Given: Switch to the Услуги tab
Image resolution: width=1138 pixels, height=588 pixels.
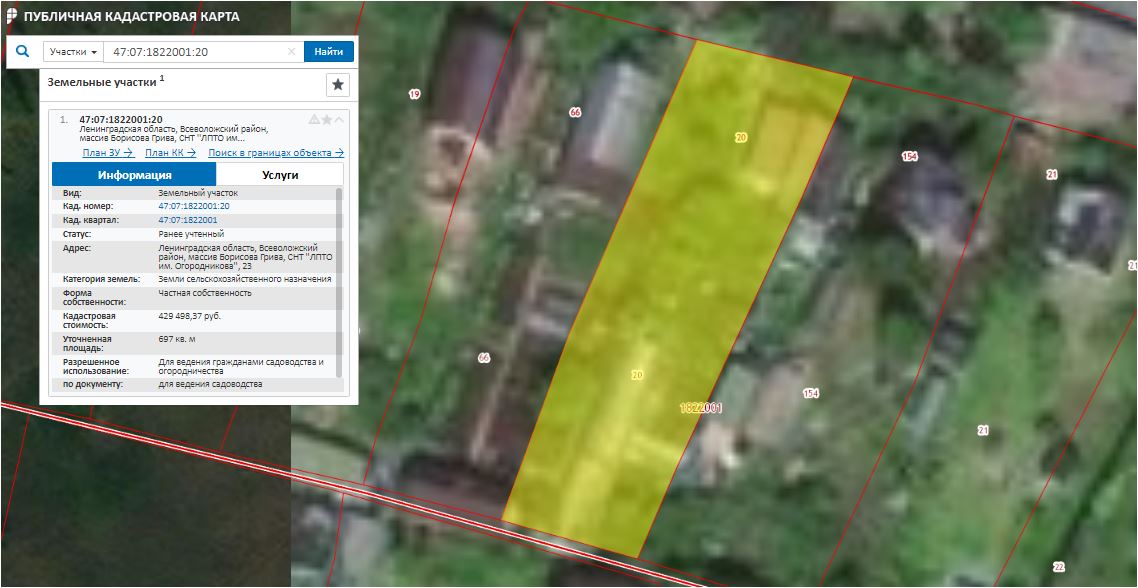Looking at the screenshot, I should [280, 175].
